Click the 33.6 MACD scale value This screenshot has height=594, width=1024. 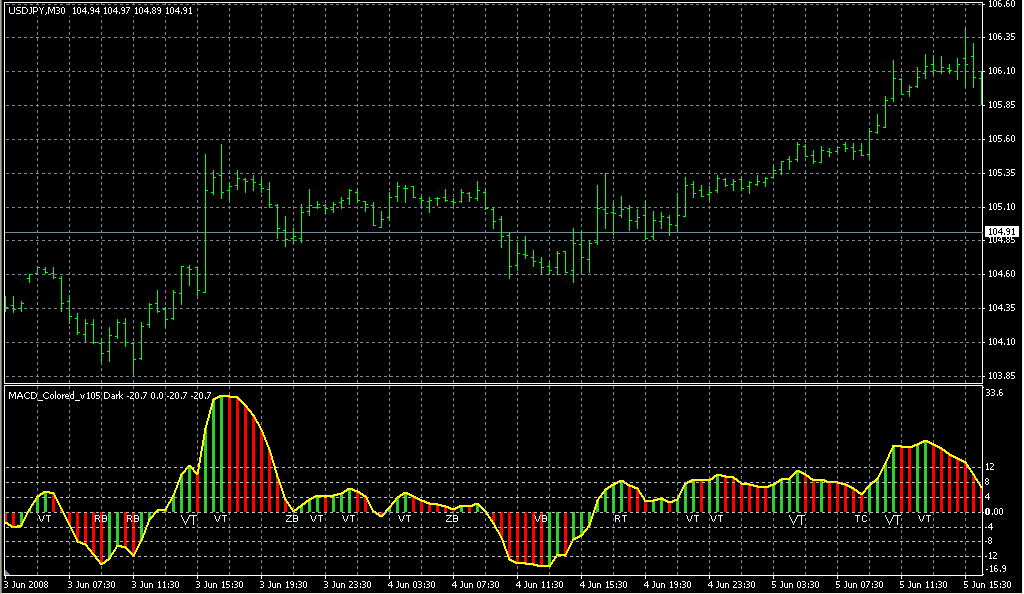point(995,394)
